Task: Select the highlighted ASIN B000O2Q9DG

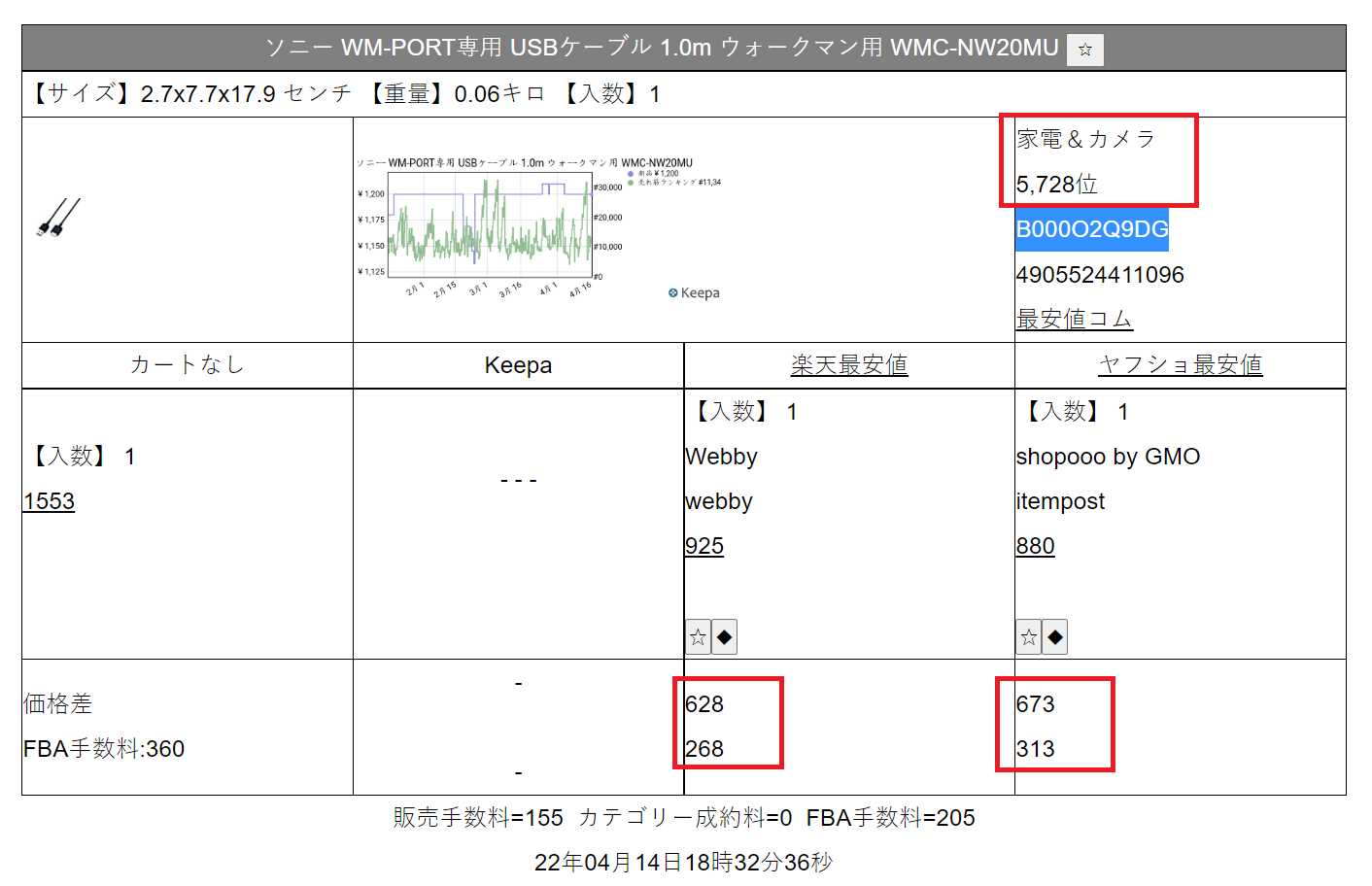Action: [x=1092, y=229]
